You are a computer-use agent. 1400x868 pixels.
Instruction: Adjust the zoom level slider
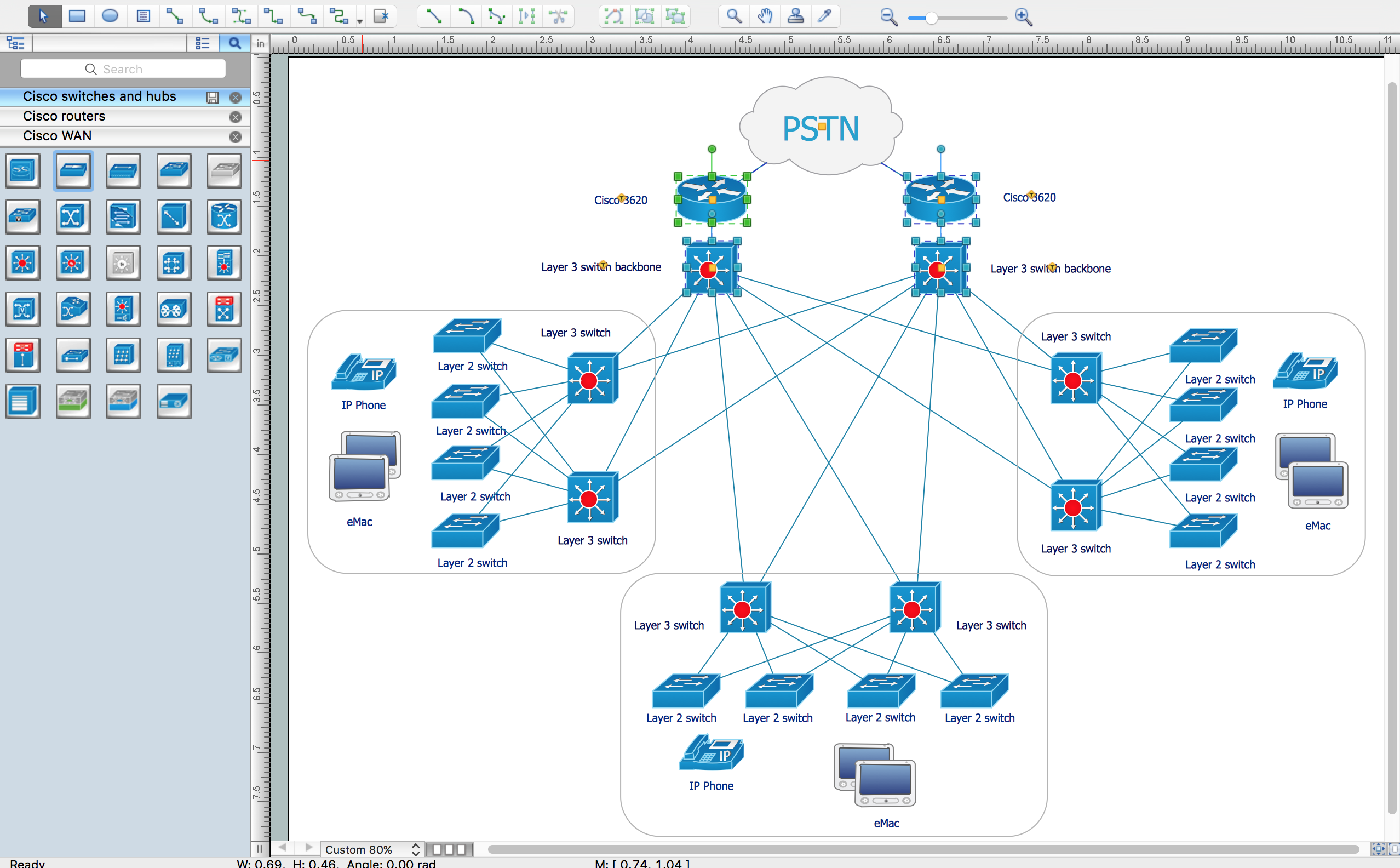point(957,19)
